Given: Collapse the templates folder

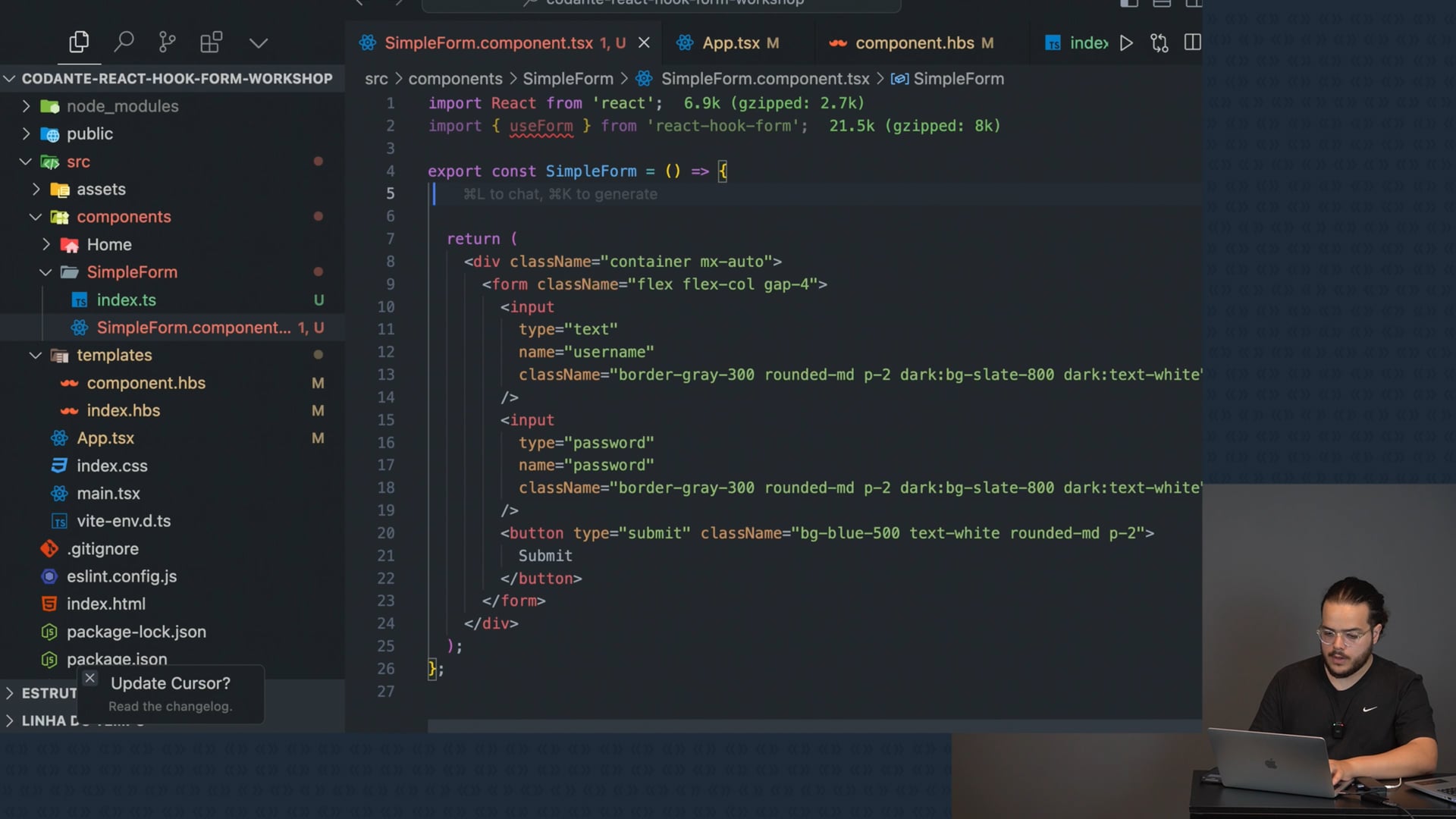Looking at the screenshot, I should click(x=36, y=355).
